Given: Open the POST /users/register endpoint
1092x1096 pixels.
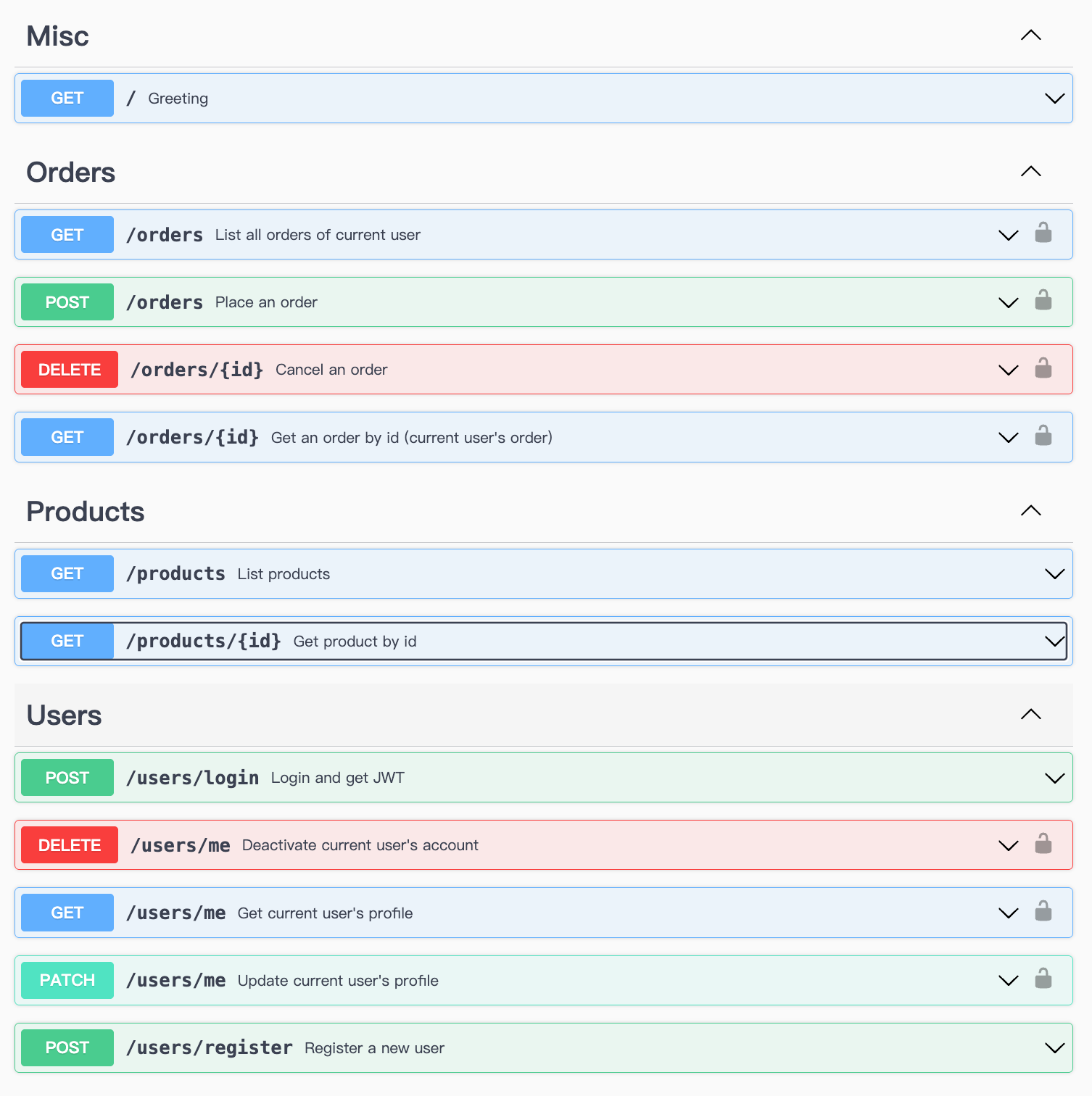Looking at the screenshot, I should [x=209, y=1048].
